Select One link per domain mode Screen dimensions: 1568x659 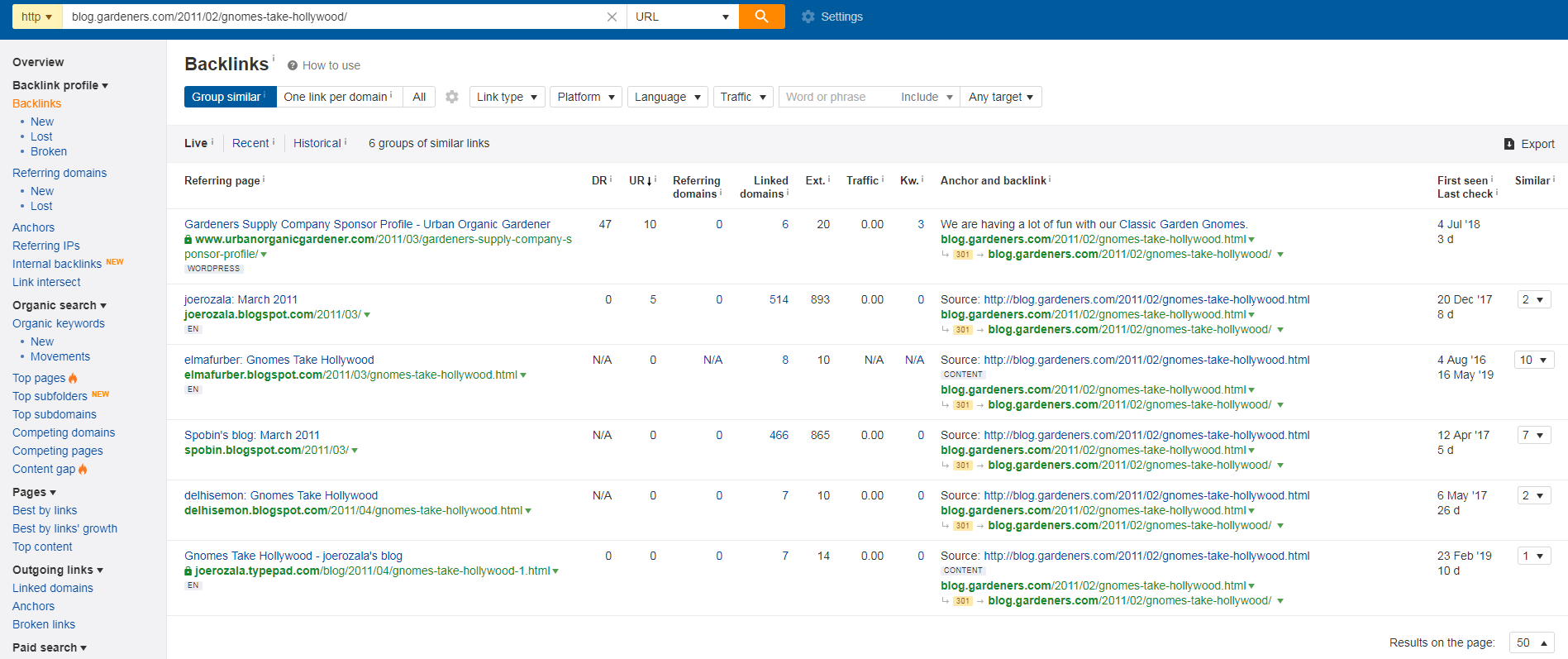(339, 97)
